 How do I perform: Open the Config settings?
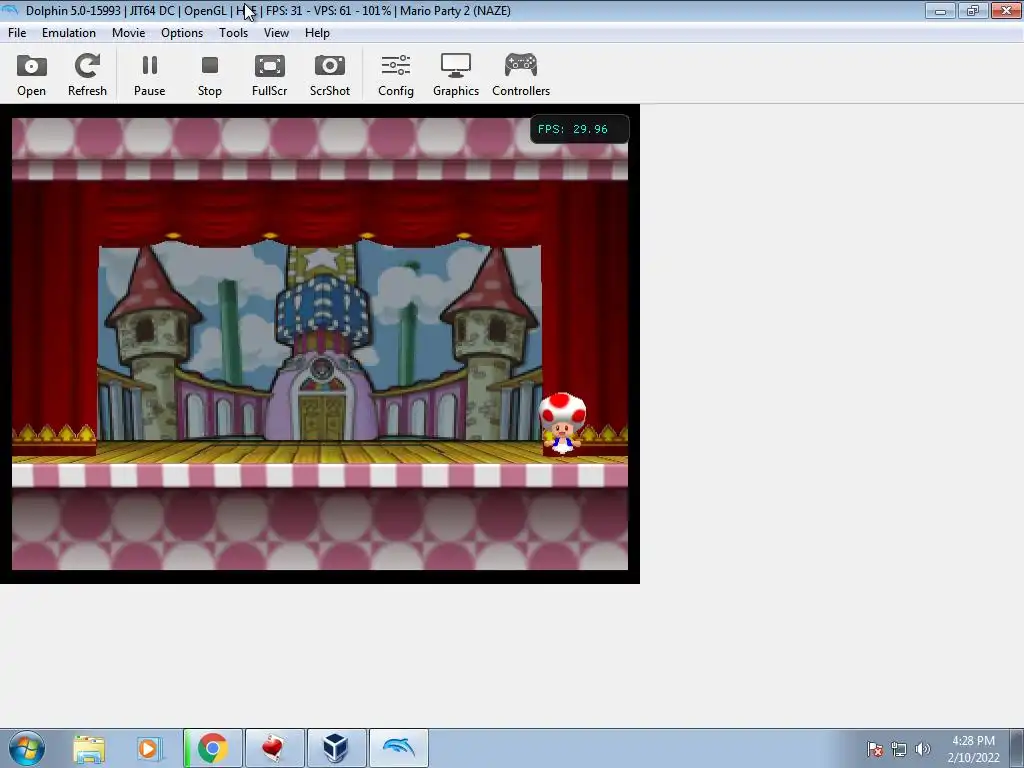click(x=396, y=74)
